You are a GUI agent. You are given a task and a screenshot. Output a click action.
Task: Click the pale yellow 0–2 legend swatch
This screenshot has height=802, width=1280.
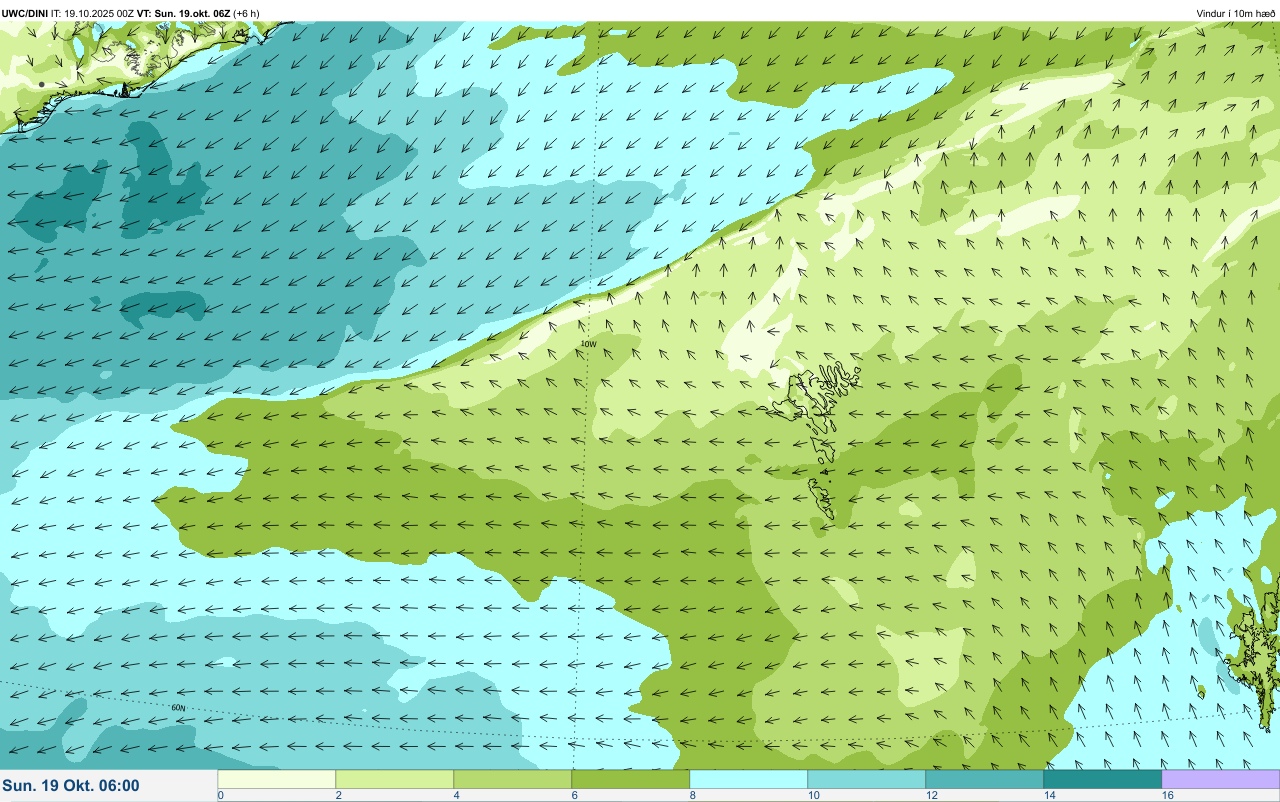point(276,778)
